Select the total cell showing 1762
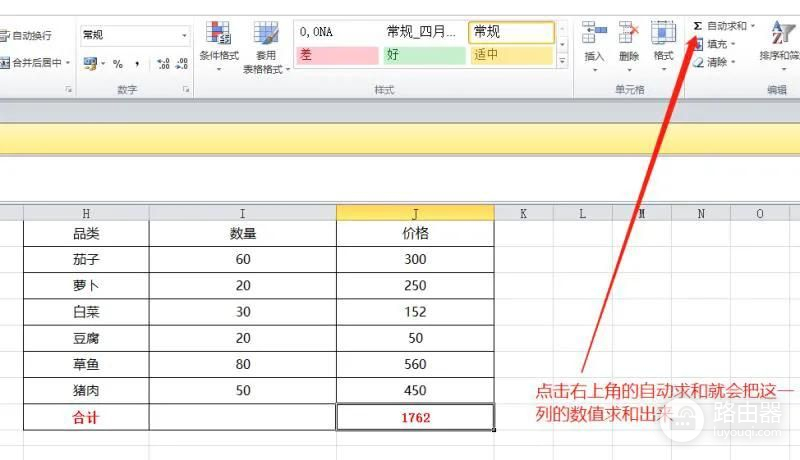 pyautogui.click(x=415, y=417)
